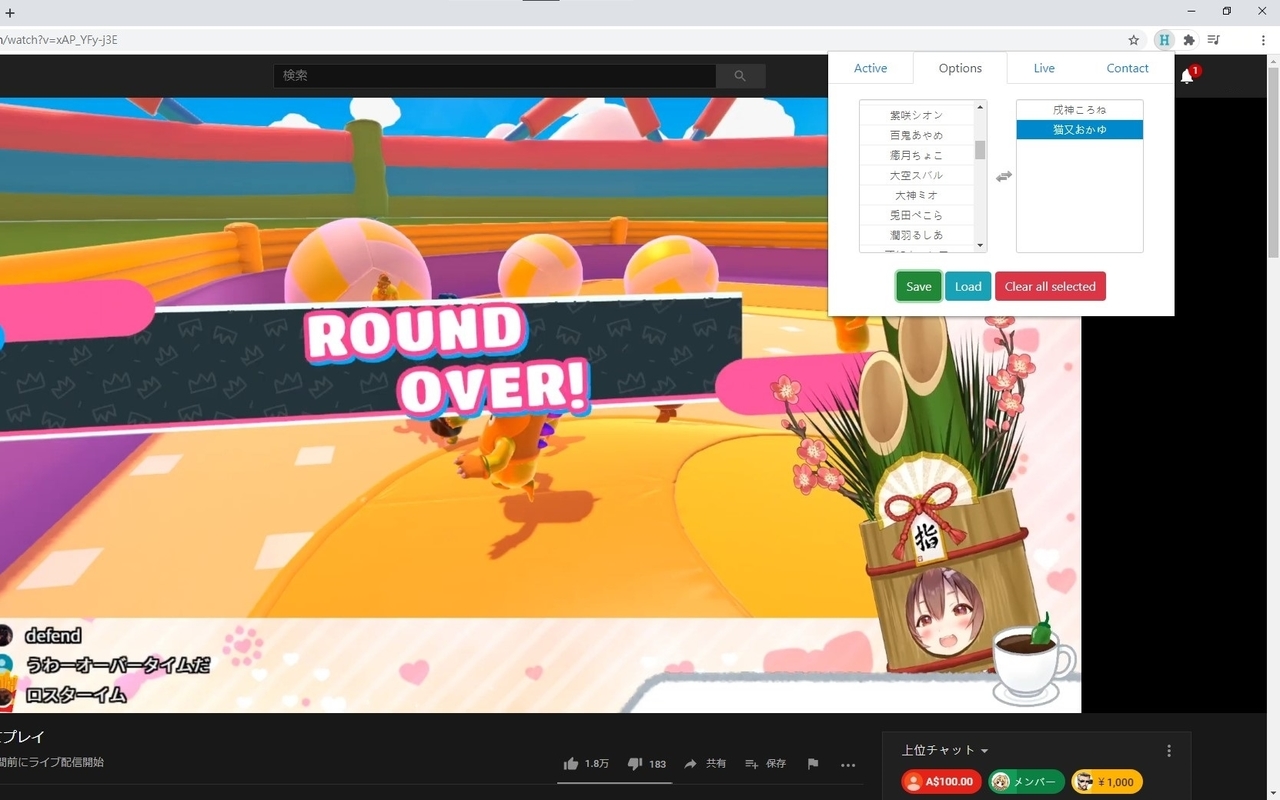The image size is (1280, 800).
Task: Click the video player area
Action: [540, 405]
